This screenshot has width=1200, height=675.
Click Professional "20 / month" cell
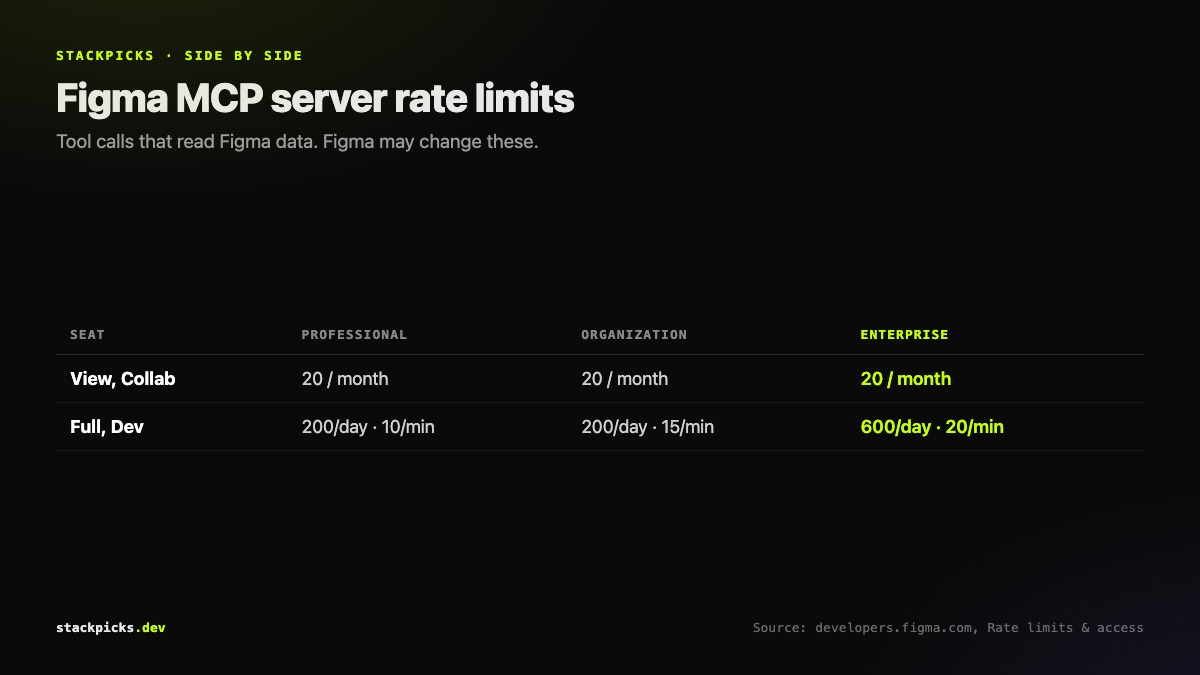click(345, 379)
